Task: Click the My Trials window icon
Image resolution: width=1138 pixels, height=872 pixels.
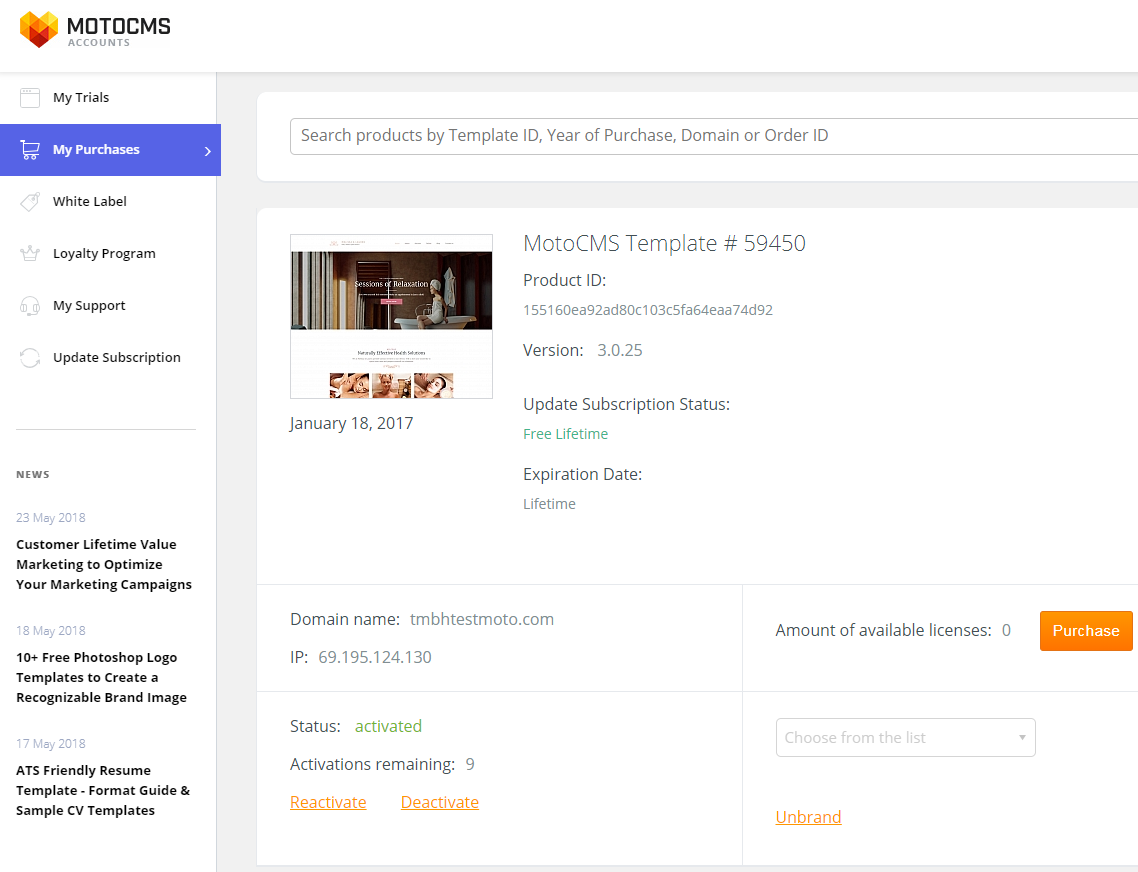Action: click(x=30, y=97)
